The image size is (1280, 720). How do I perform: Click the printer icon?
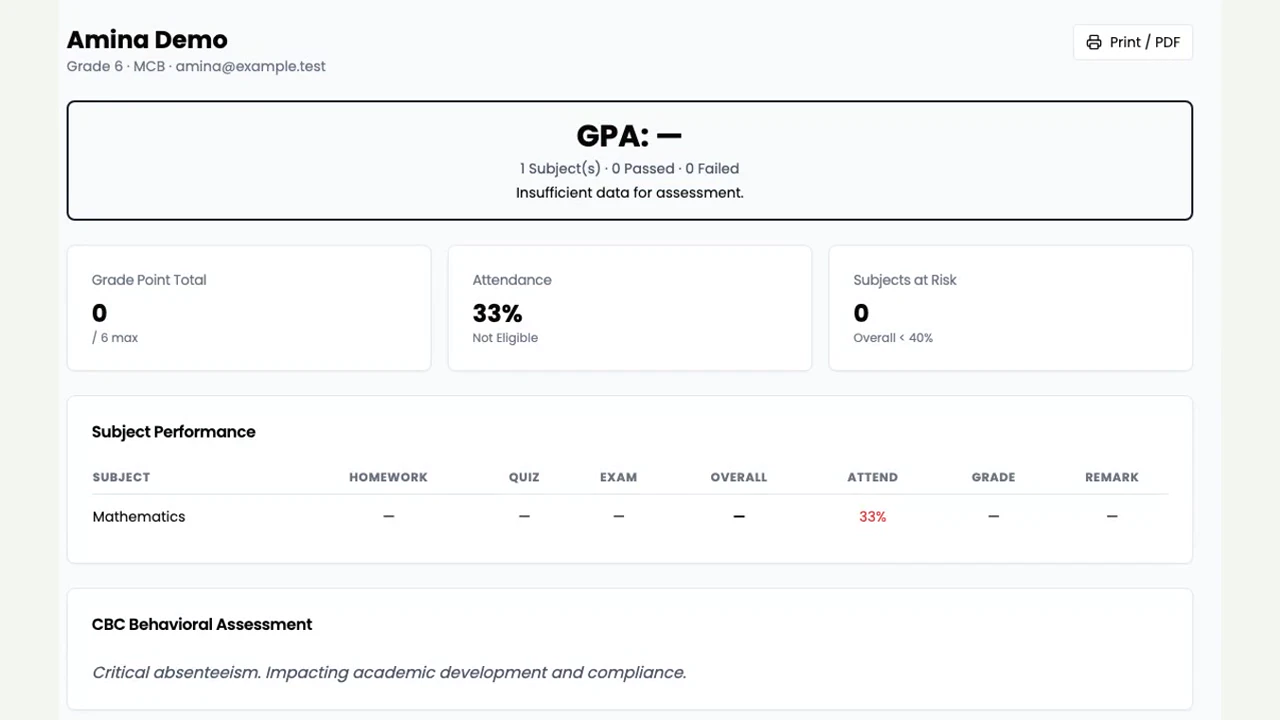pyautogui.click(x=1094, y=42)
